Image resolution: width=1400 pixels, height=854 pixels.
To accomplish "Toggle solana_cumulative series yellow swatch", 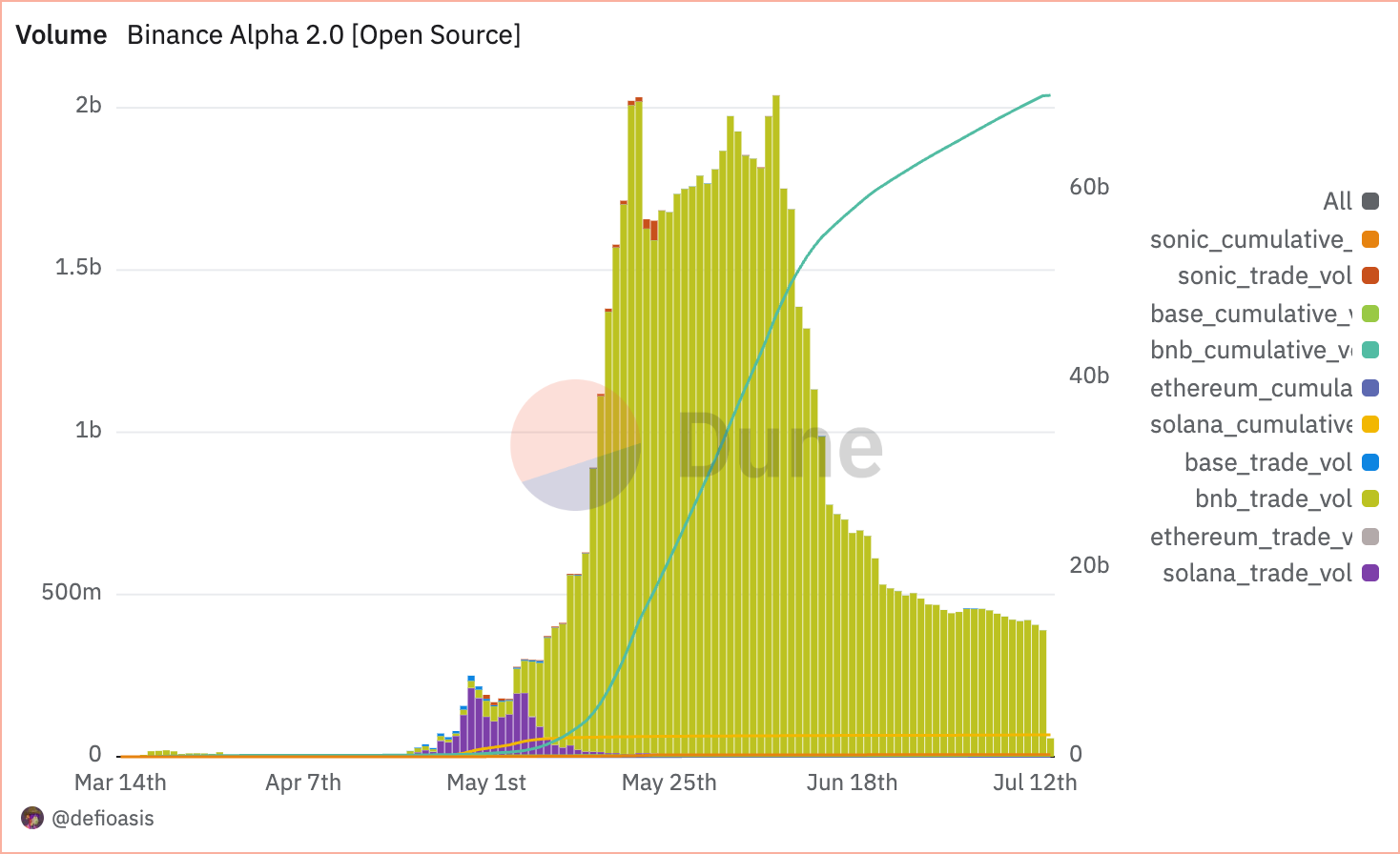I will coord(1370,424).
